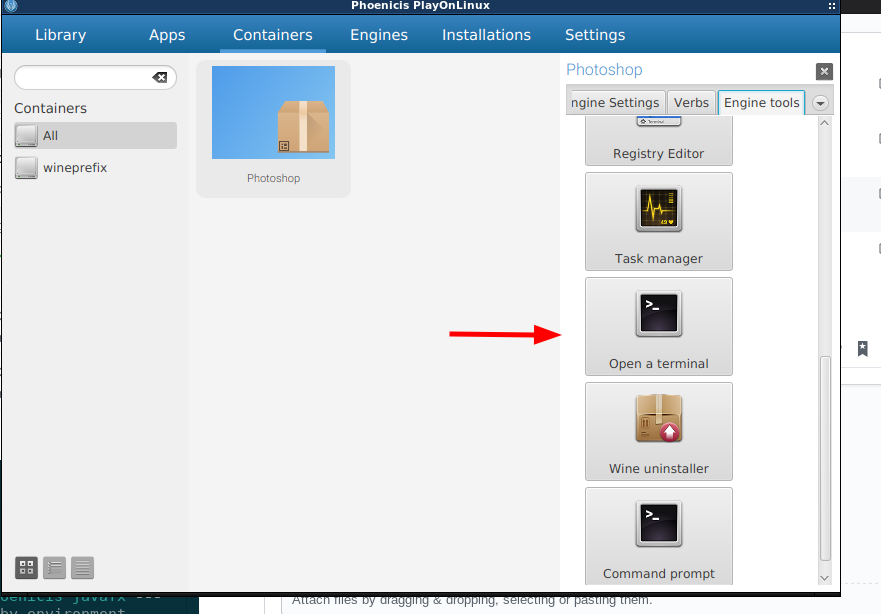This screenshot has width=881, height=614.
Task: Open the Settings tab
Action: point(595,35)
